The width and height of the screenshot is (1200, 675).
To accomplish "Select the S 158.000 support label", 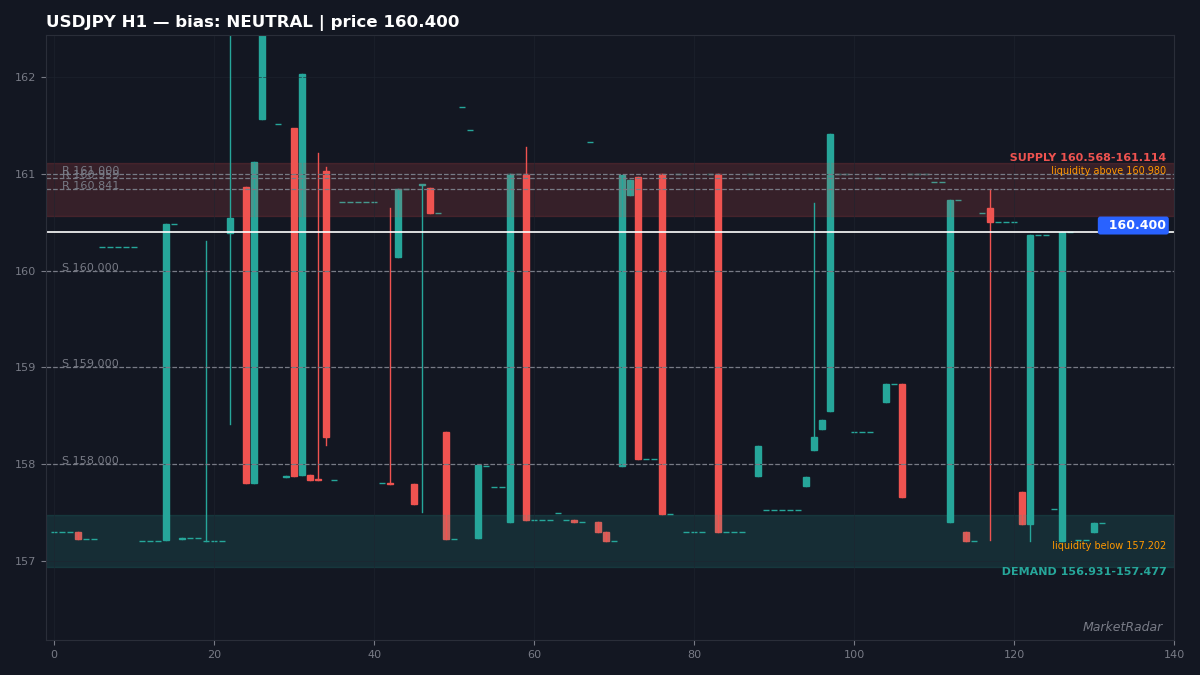I will pos(90,461).
